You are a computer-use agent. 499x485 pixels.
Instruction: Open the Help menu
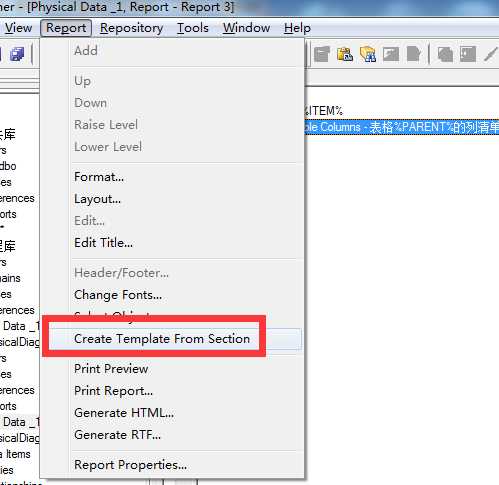[x=297, y=28]
